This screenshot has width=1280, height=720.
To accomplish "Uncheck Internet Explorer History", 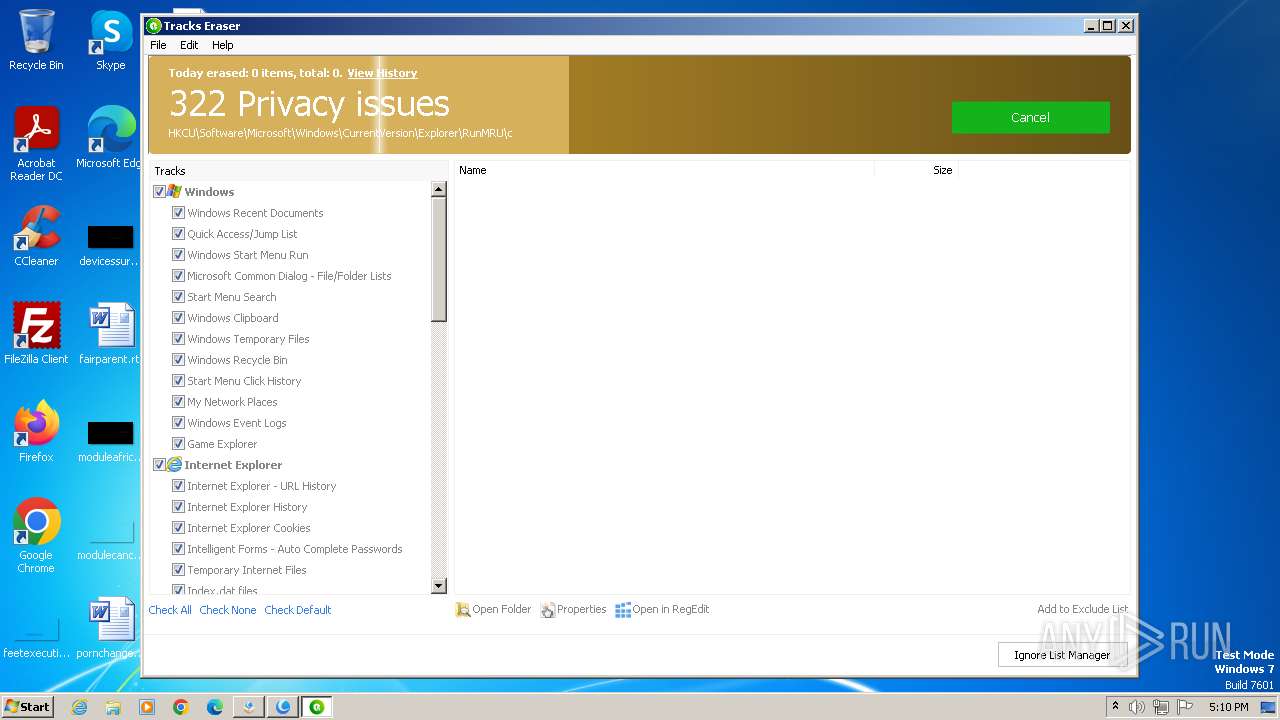I will click(178, 507).
